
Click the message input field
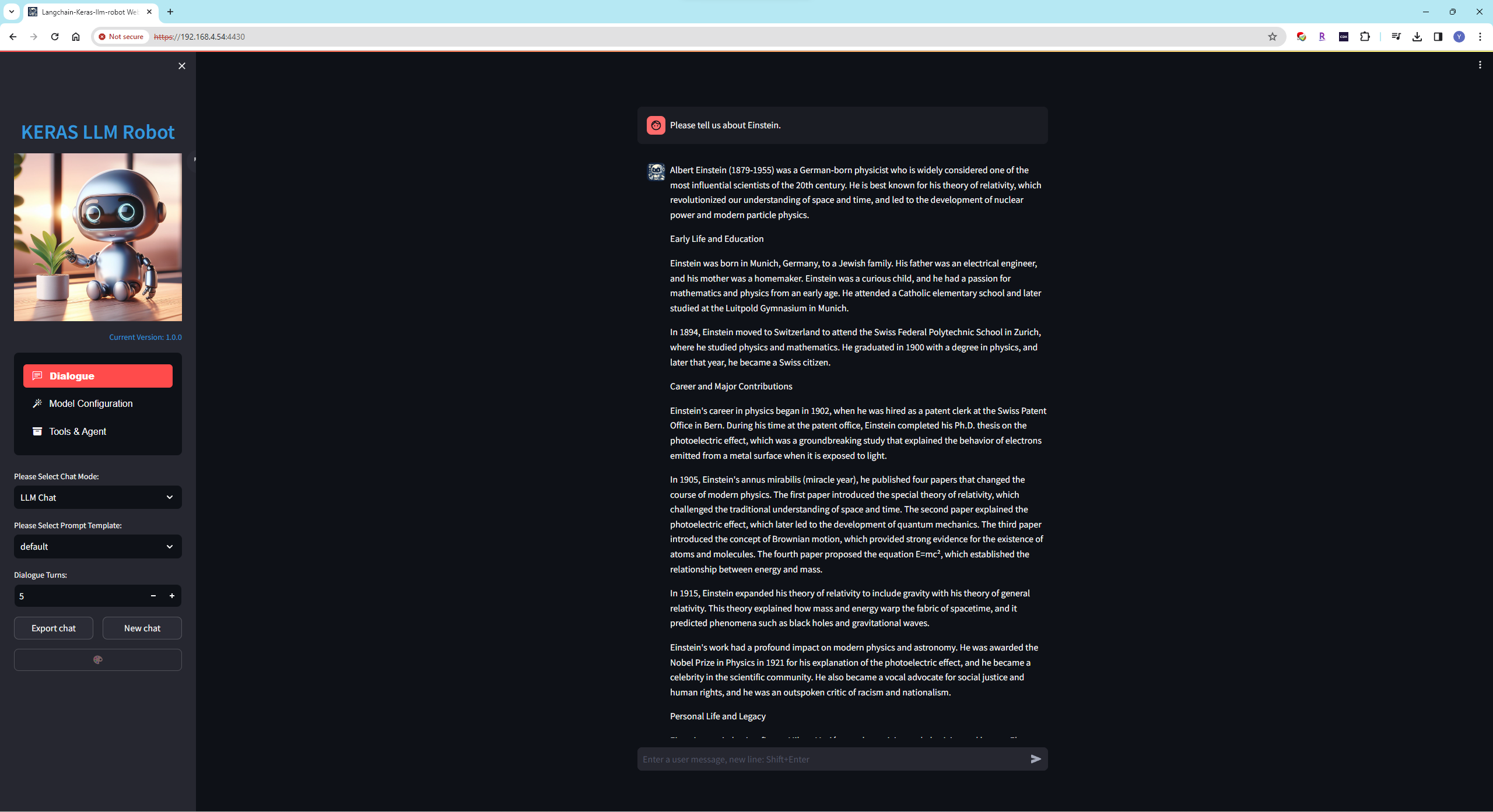point(833,758)
